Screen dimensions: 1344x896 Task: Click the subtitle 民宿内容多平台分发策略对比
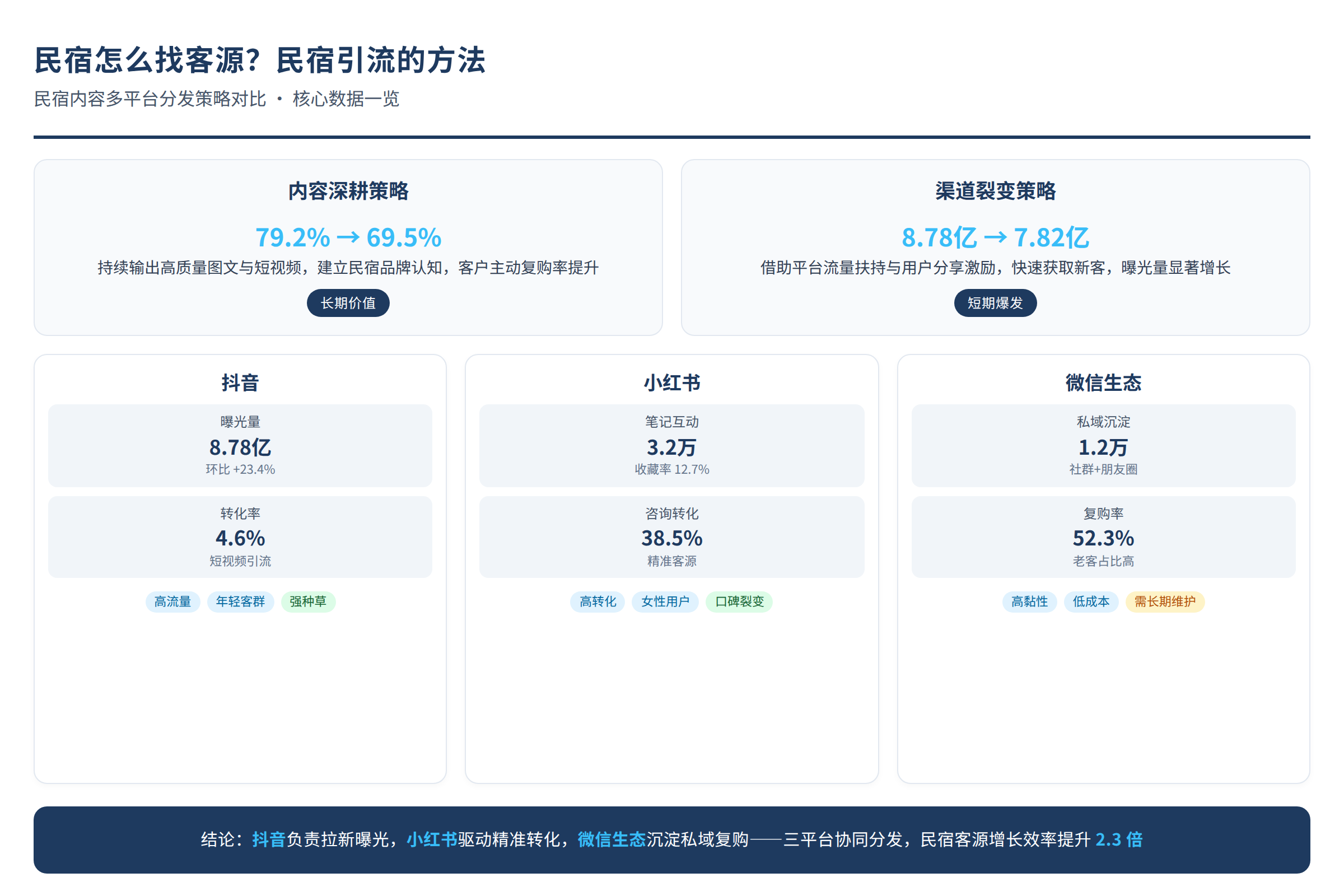(150, 99)
